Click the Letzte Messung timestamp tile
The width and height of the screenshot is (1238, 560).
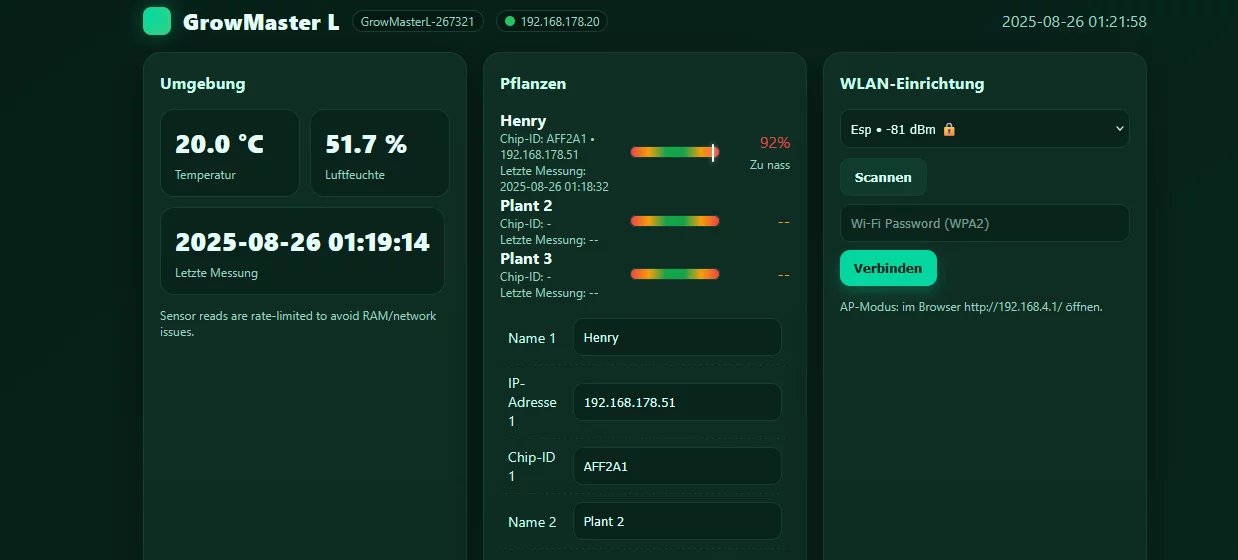click(x=302, y=251)
